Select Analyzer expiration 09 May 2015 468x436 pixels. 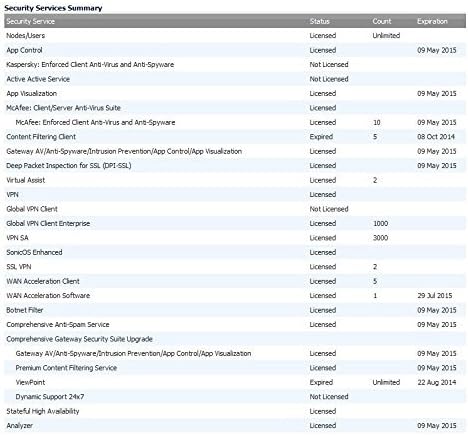[437, 426]
